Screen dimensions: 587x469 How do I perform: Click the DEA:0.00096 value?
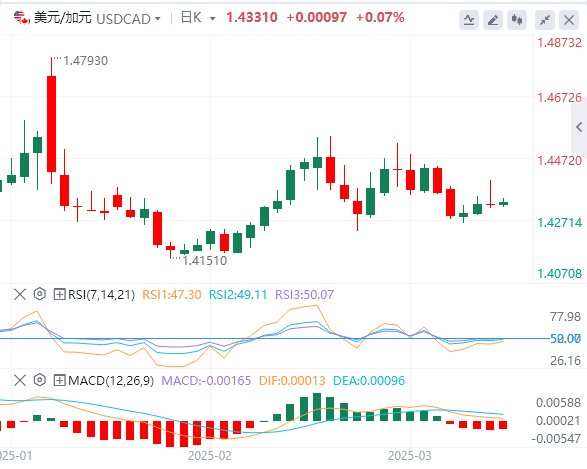(369, 381)
